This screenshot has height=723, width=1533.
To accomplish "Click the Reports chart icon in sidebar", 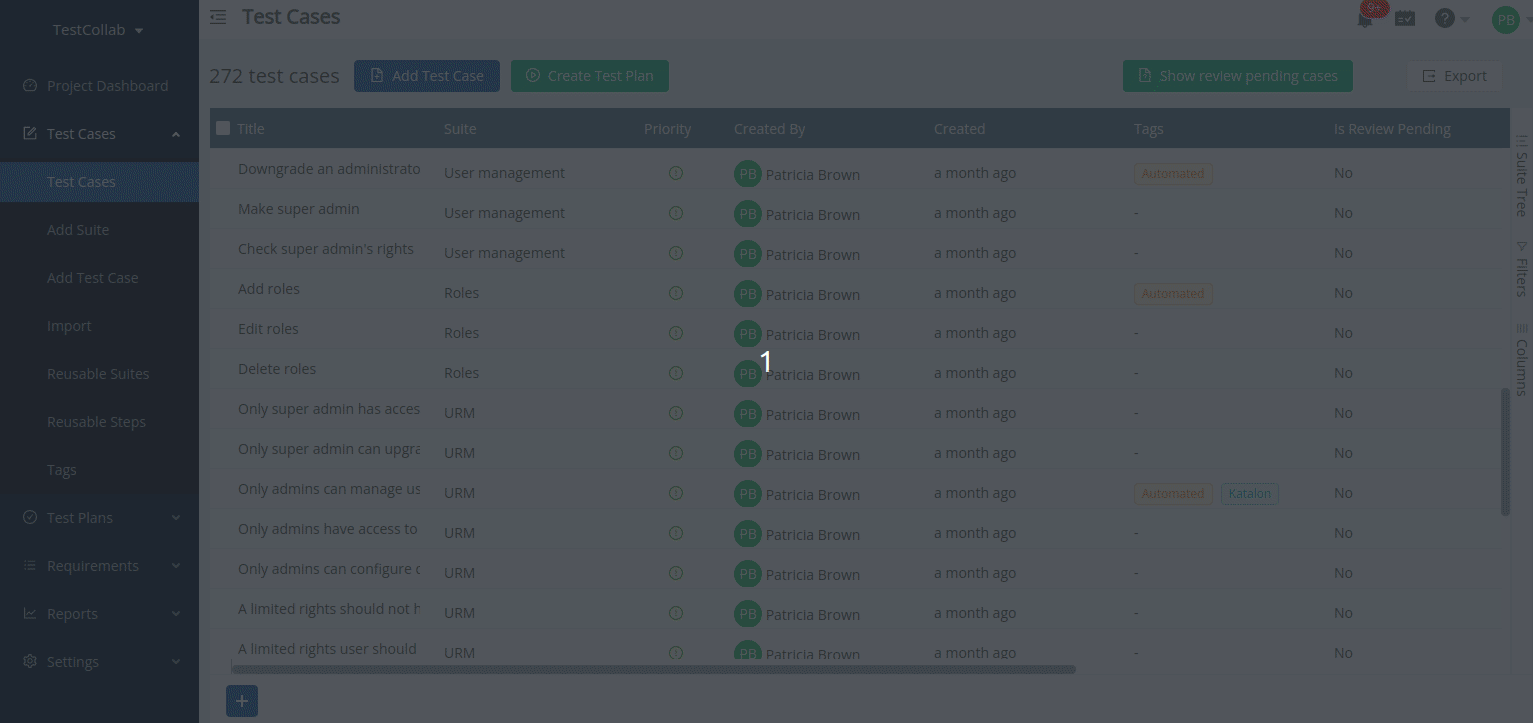I will (x=30, y=614).
